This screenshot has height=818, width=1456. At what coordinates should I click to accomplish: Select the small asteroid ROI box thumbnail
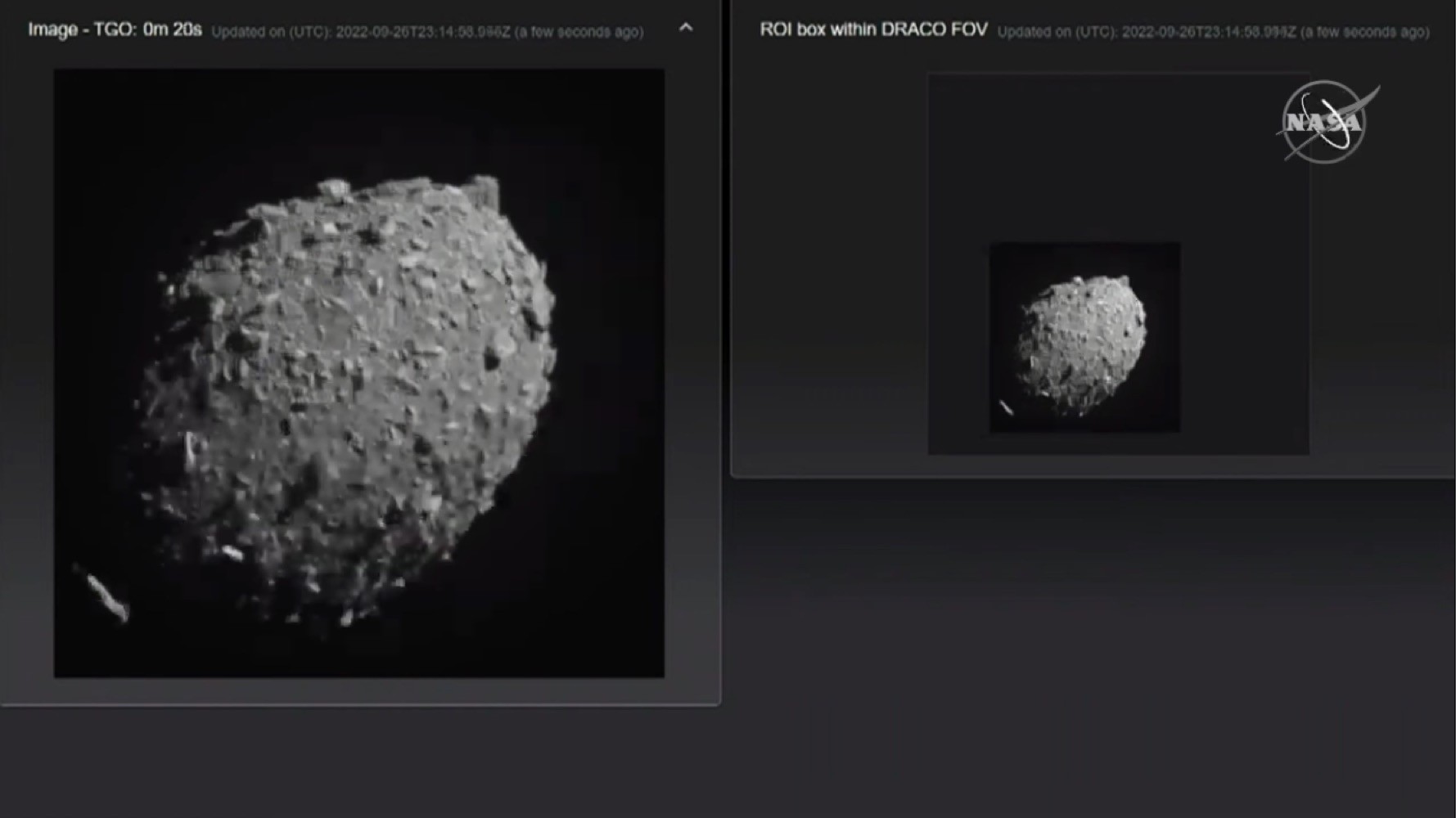pos(1084,337)
